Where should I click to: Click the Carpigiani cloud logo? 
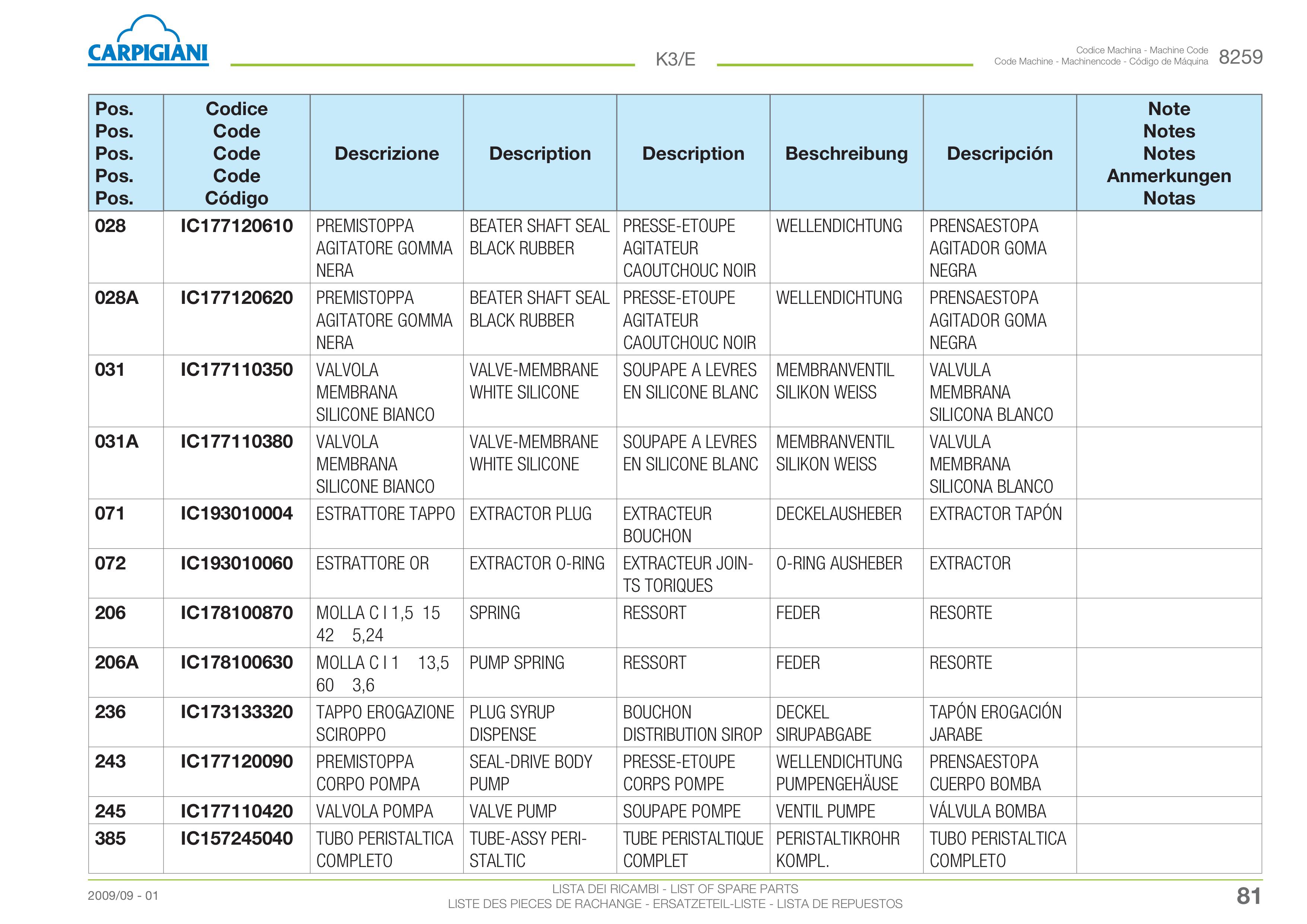click(148, 41)
